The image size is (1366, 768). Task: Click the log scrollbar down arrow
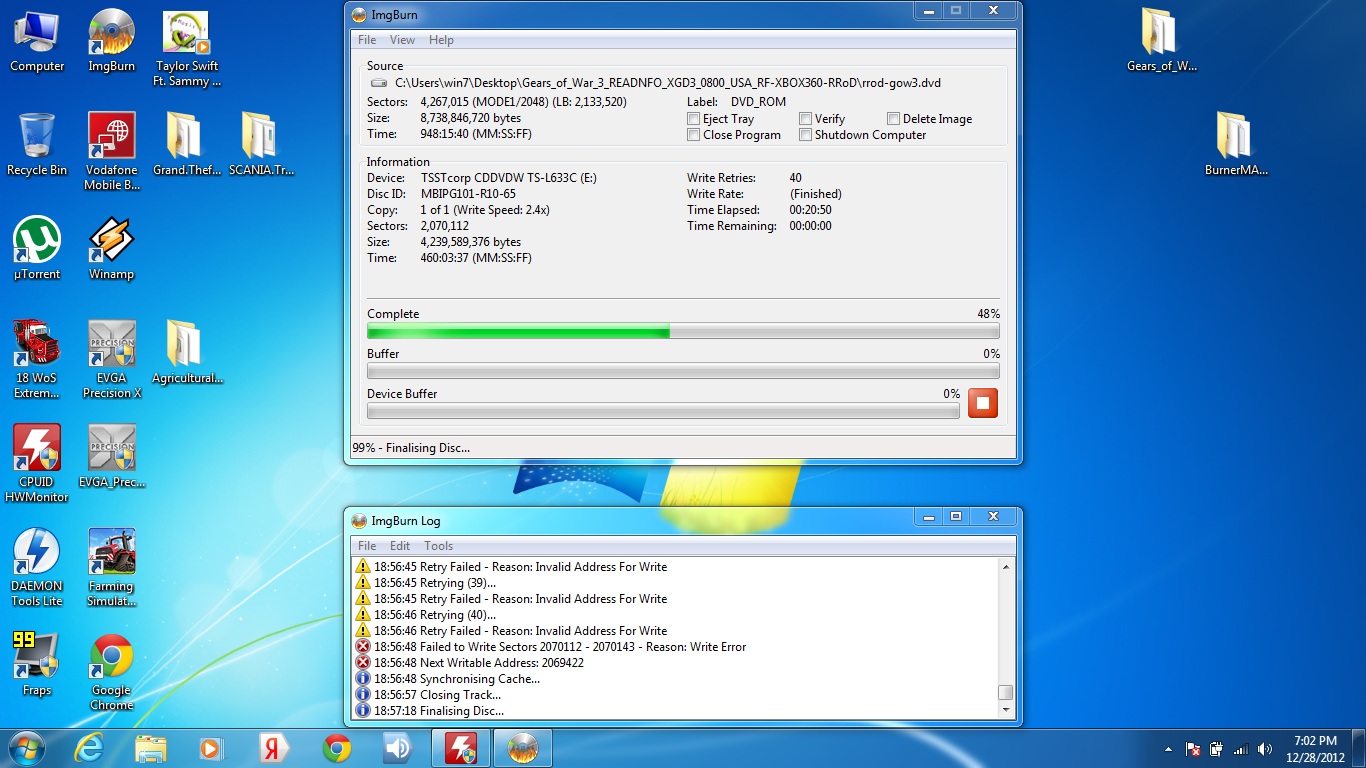[x=1006, y=710]
